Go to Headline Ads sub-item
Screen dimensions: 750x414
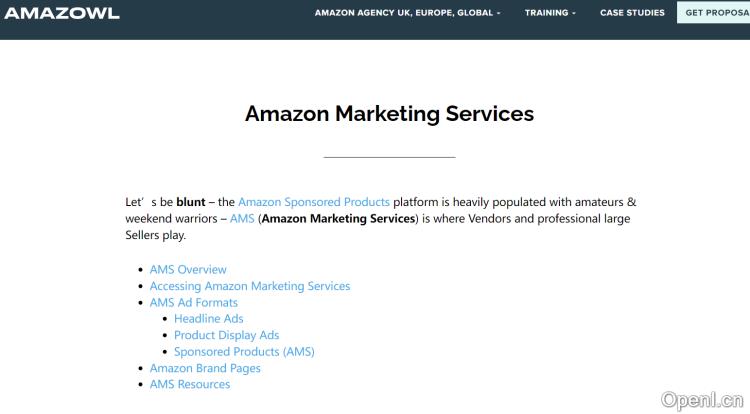209,319
